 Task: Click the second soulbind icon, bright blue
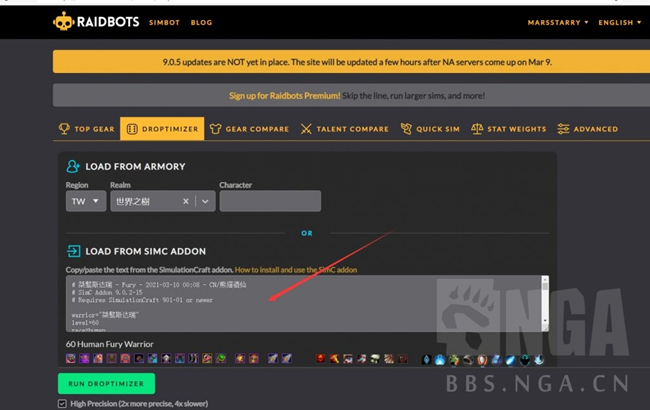tap(440, 360)
